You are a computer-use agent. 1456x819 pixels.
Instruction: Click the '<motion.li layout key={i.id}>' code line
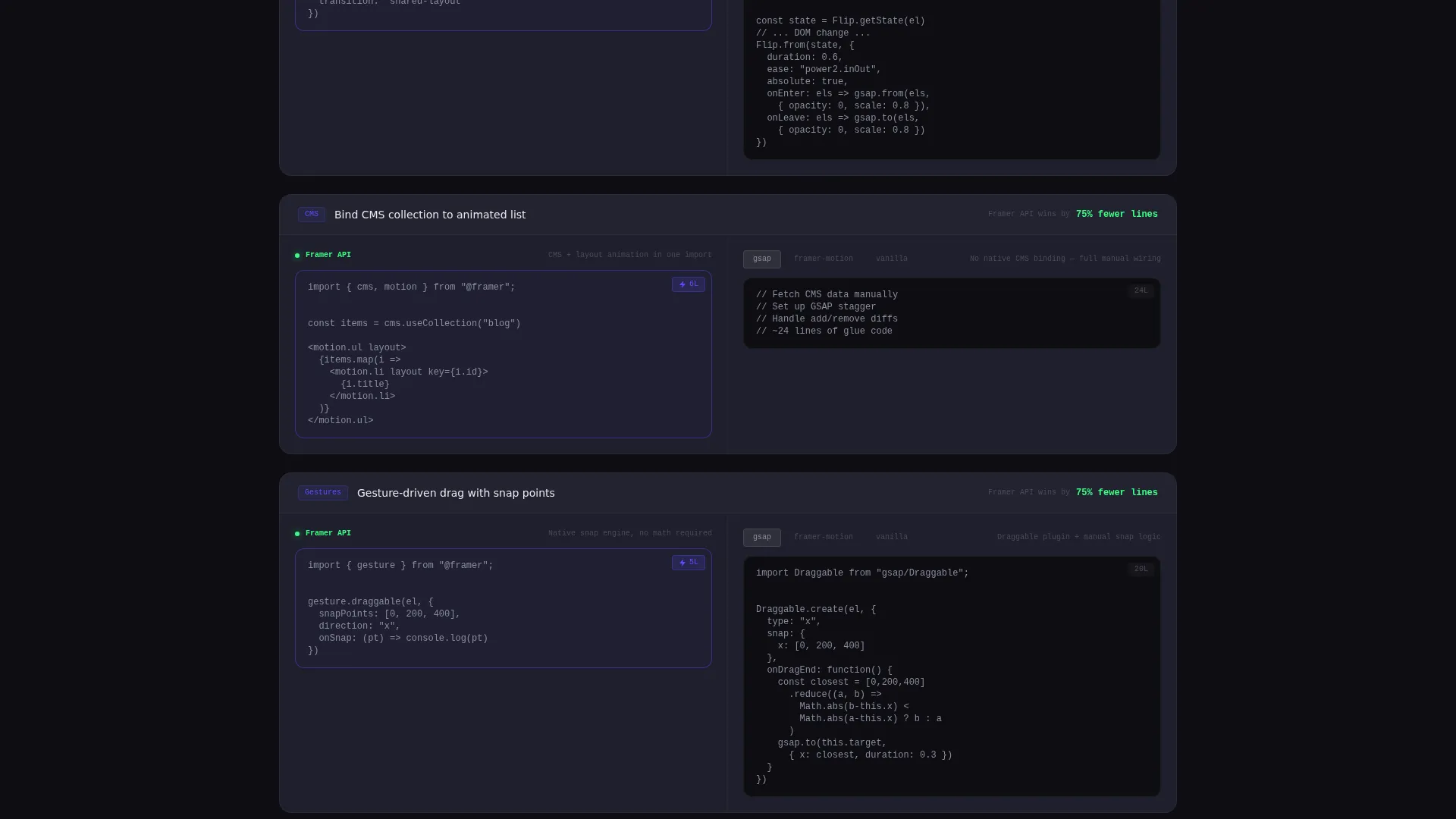tap(409, 372)
